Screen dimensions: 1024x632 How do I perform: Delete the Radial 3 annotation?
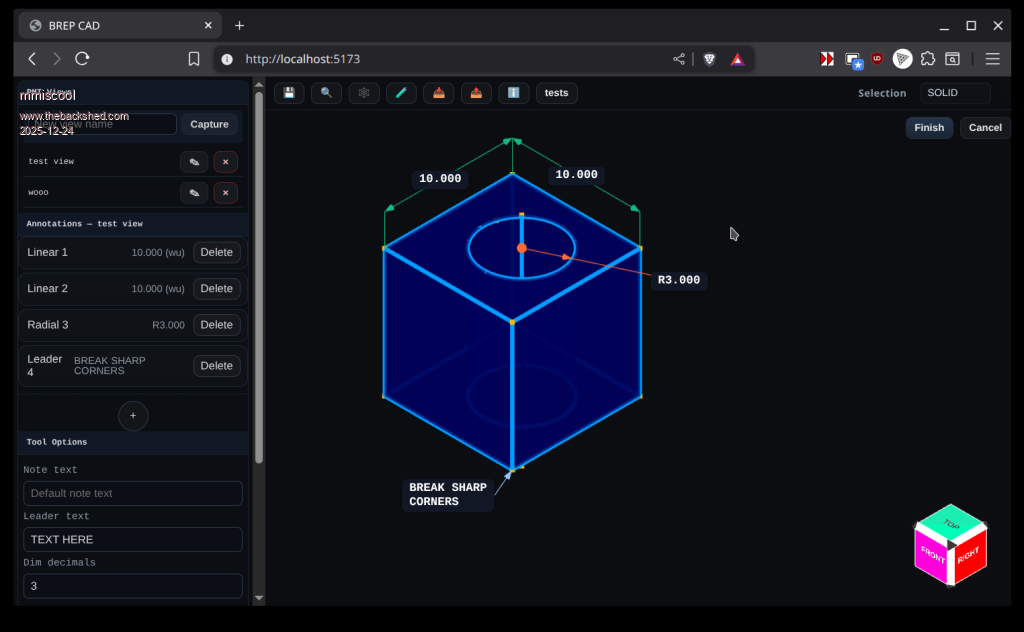pos(216,325)
